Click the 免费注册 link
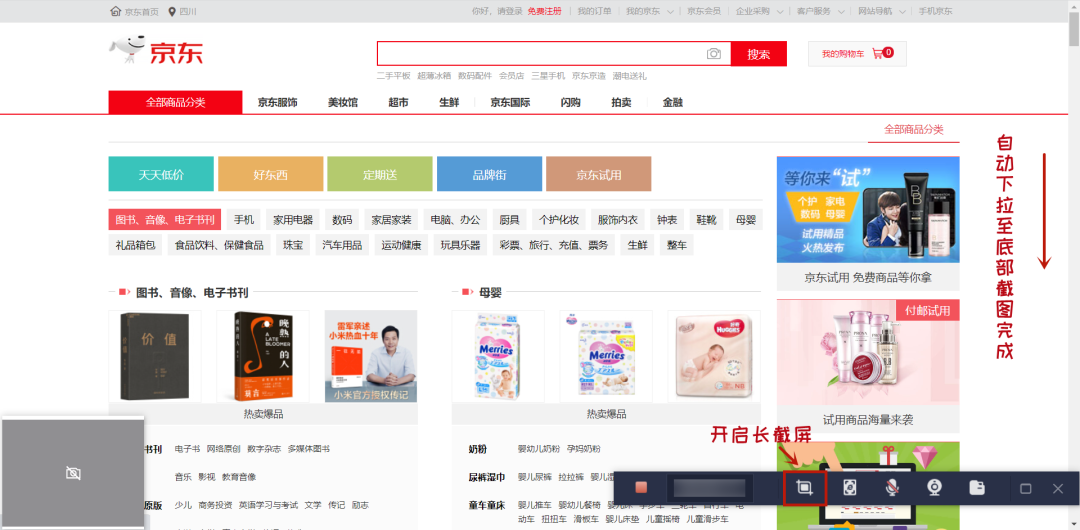This screenshot has width=1080, height=530. coord(544,11)
